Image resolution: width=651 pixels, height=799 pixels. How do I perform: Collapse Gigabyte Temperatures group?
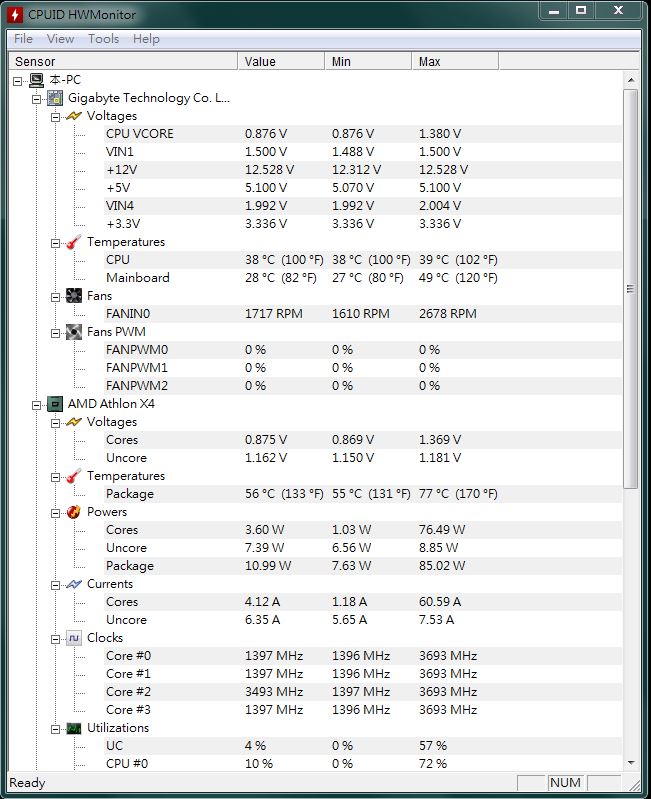point(55,243)
